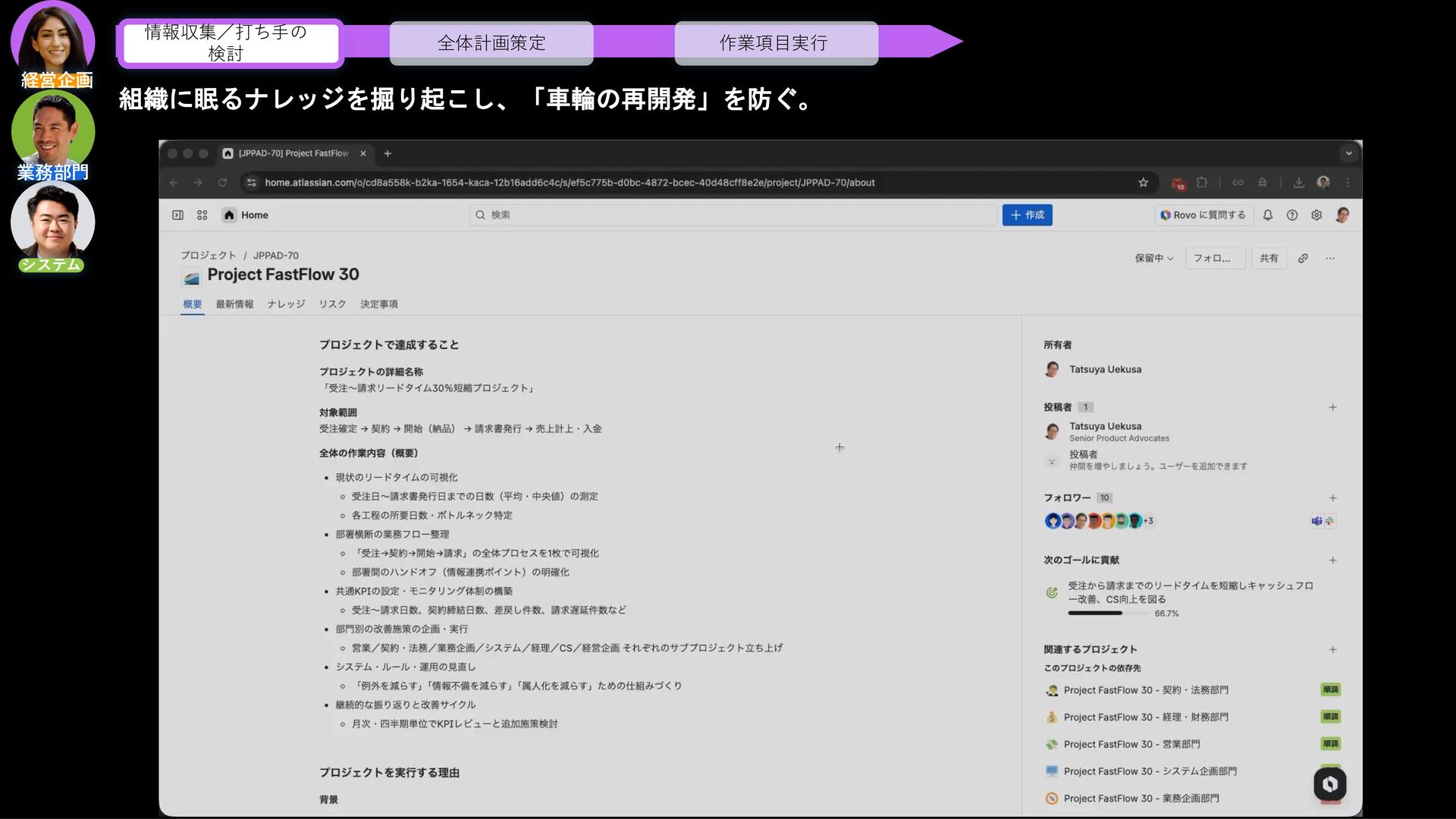
Task: Toggle the sidebar panel icon
Action: 177,215
